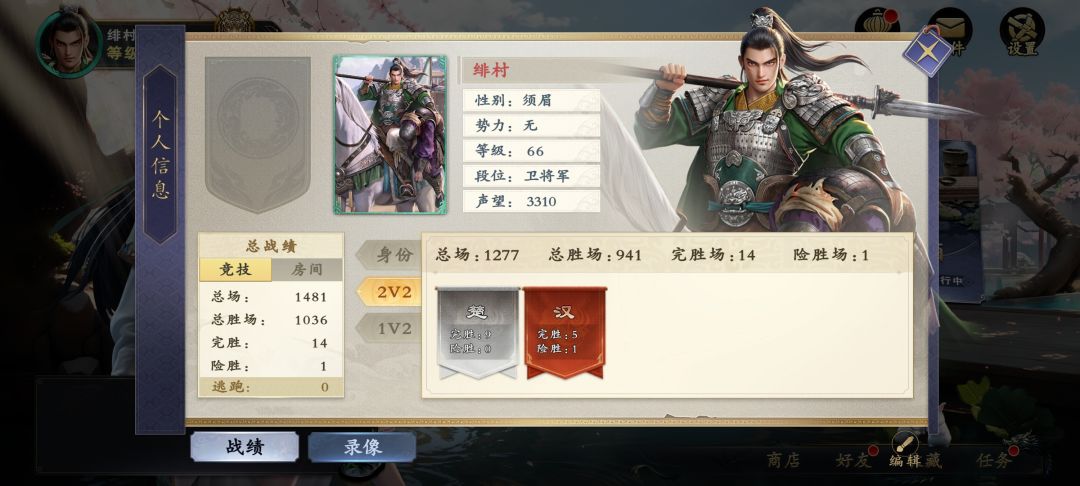Select the red 汉 faction banner

pyautogui.click(x=565, y=333)
